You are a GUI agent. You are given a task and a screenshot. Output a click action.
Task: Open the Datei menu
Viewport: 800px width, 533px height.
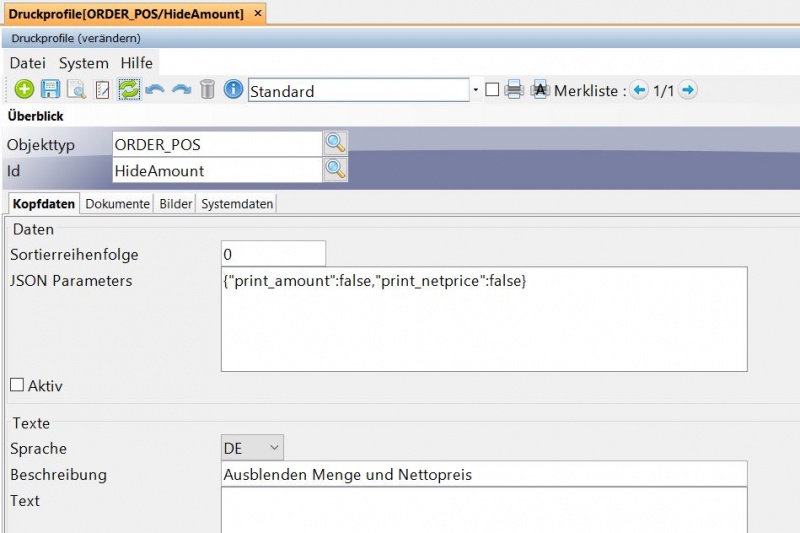28,62
